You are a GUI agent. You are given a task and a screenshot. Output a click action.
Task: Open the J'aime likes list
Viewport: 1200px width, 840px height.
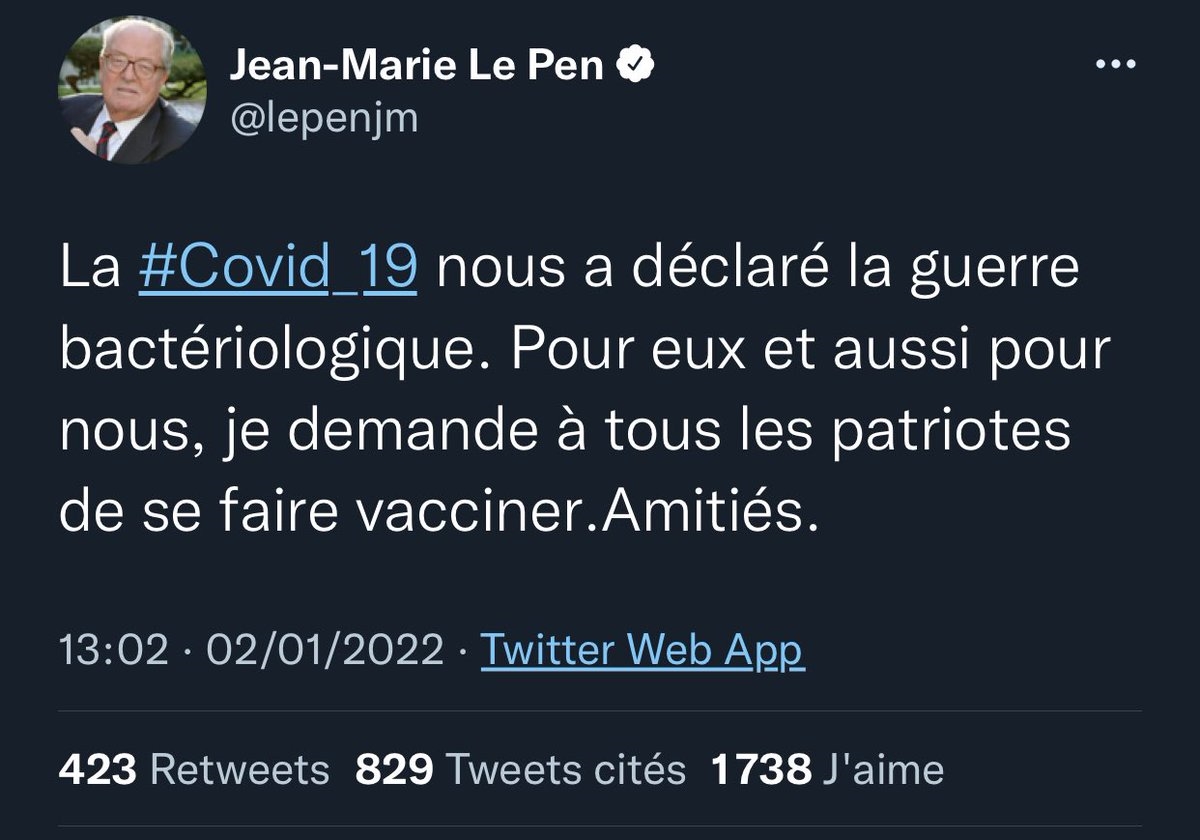tap(883, 770)
